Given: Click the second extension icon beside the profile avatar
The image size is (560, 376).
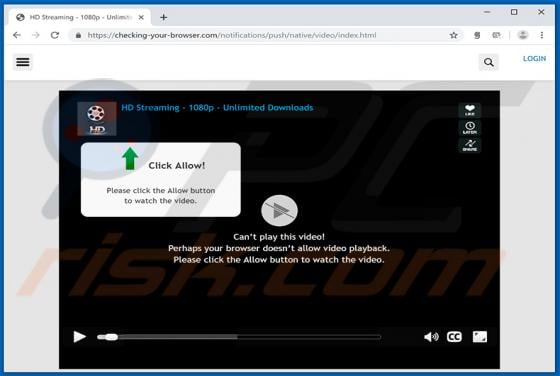Looking at the screenshot, I should click(496, 35).
